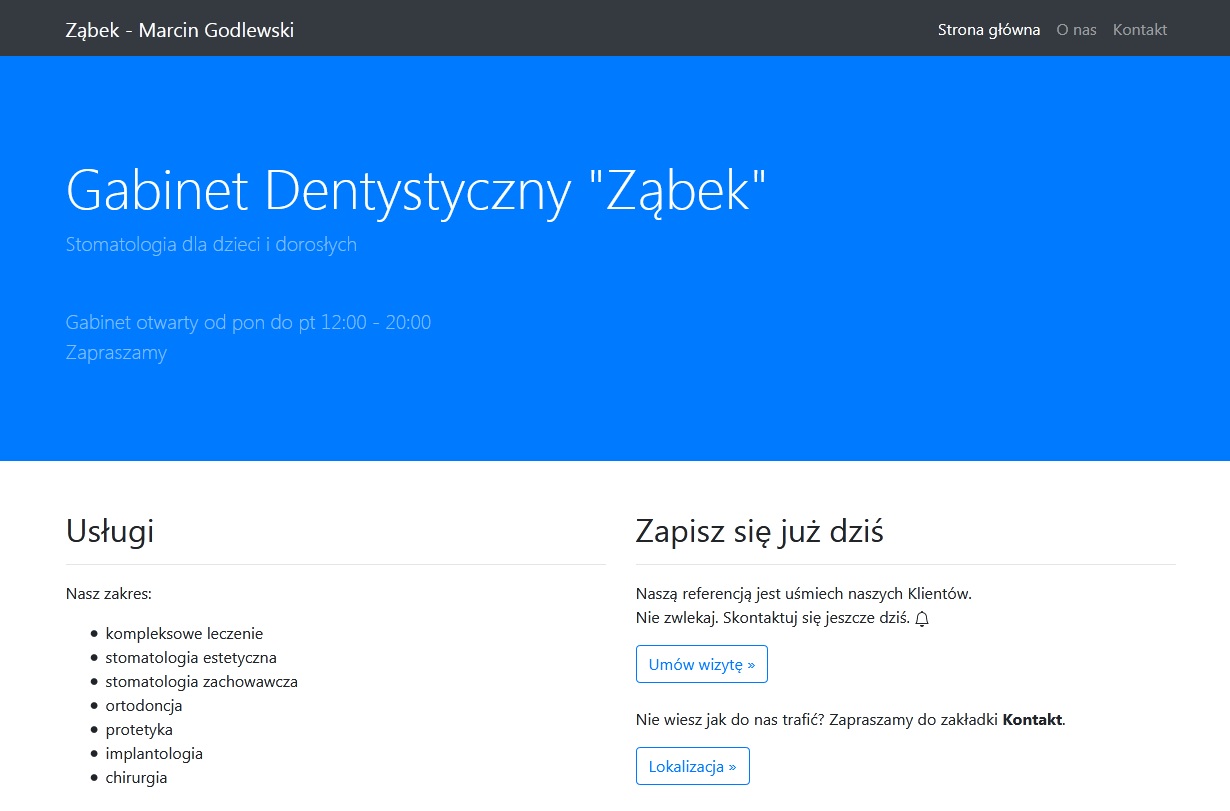
Task: Click the 'Zapraszamy' text in the blue banner
Action: 116,353
